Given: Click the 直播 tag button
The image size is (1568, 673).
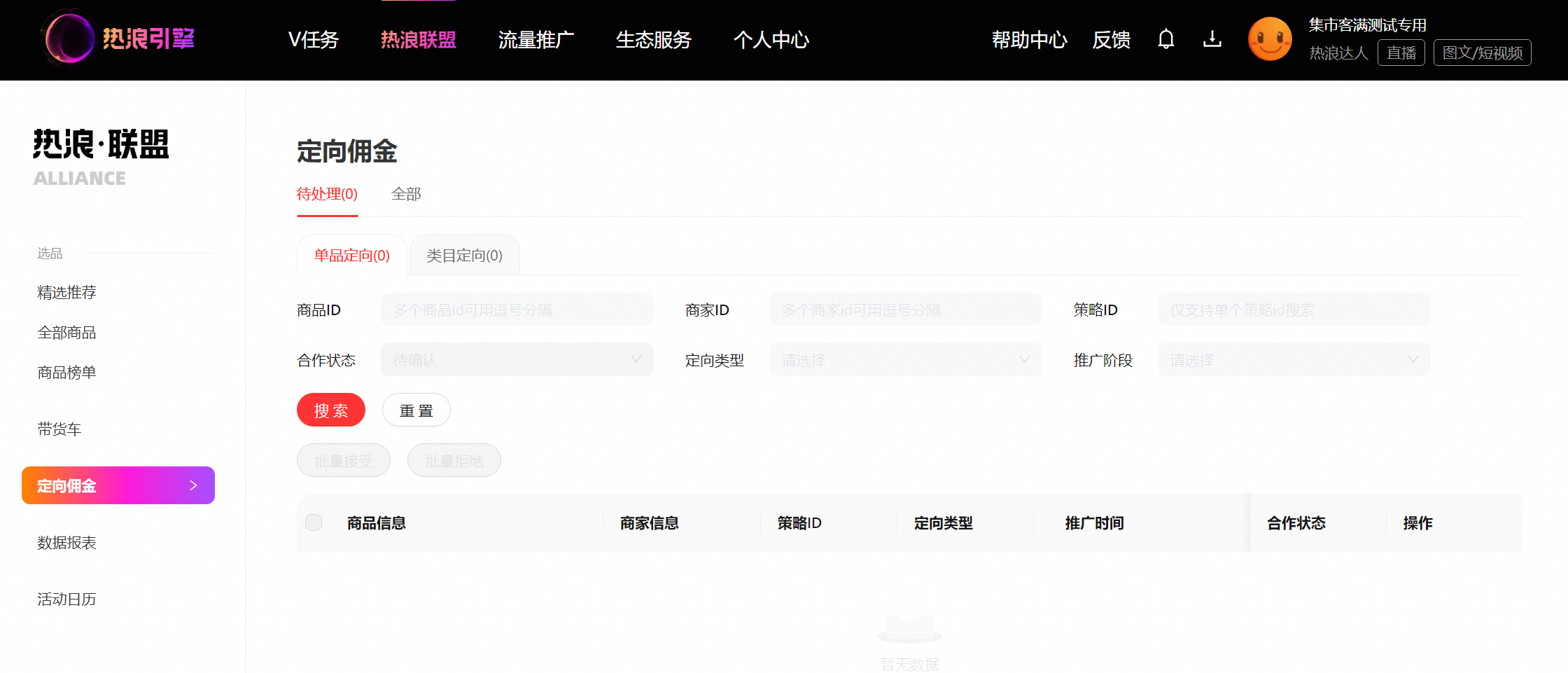Looking at the screenshot, I should (x=1401, y=53).
